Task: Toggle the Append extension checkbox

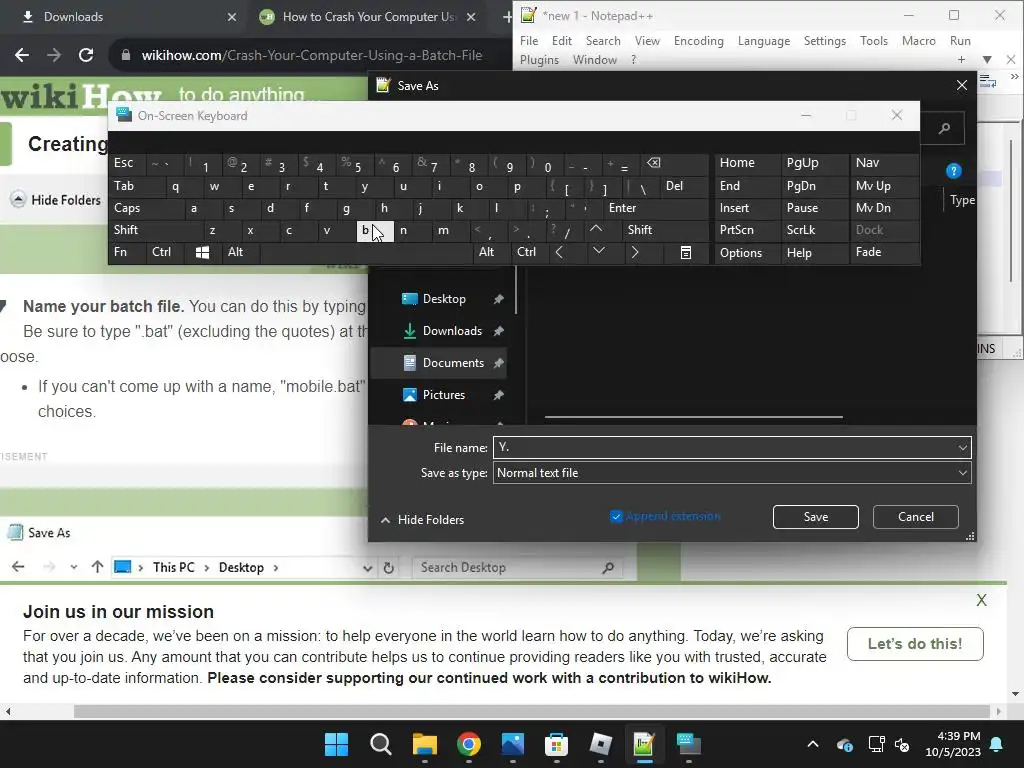Action: click(616, 517)
